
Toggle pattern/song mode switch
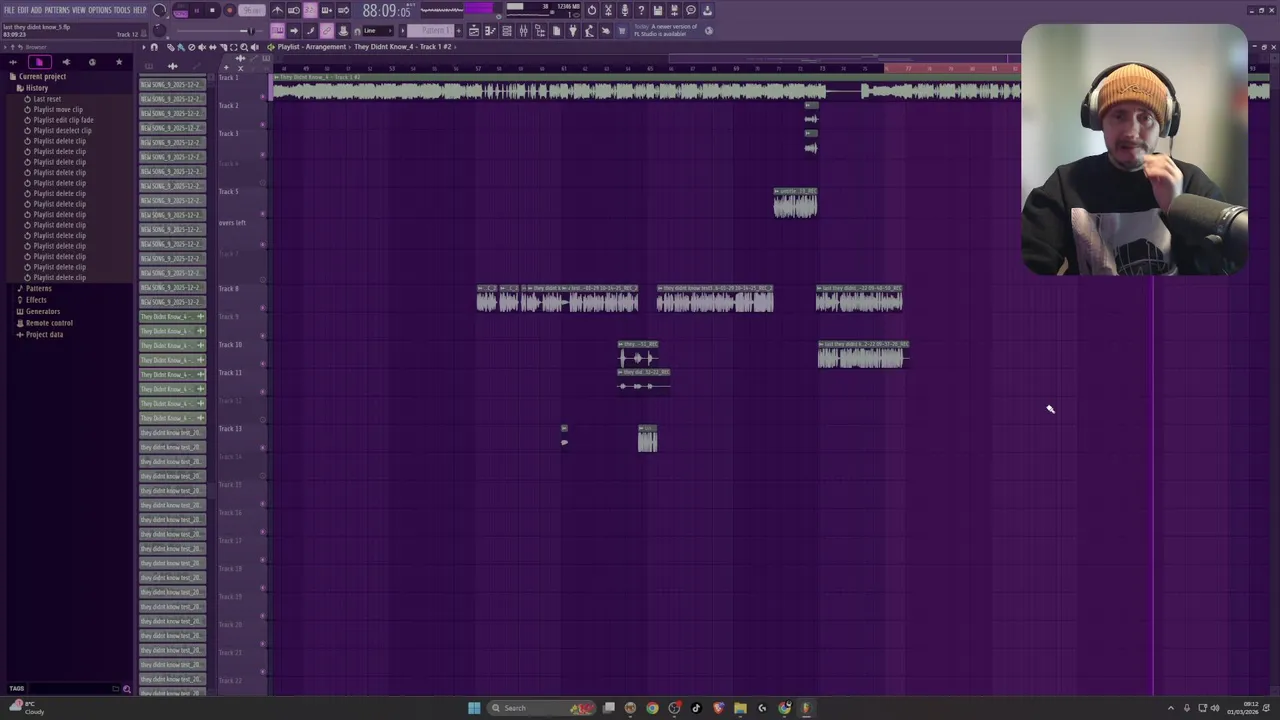[181, 10]
